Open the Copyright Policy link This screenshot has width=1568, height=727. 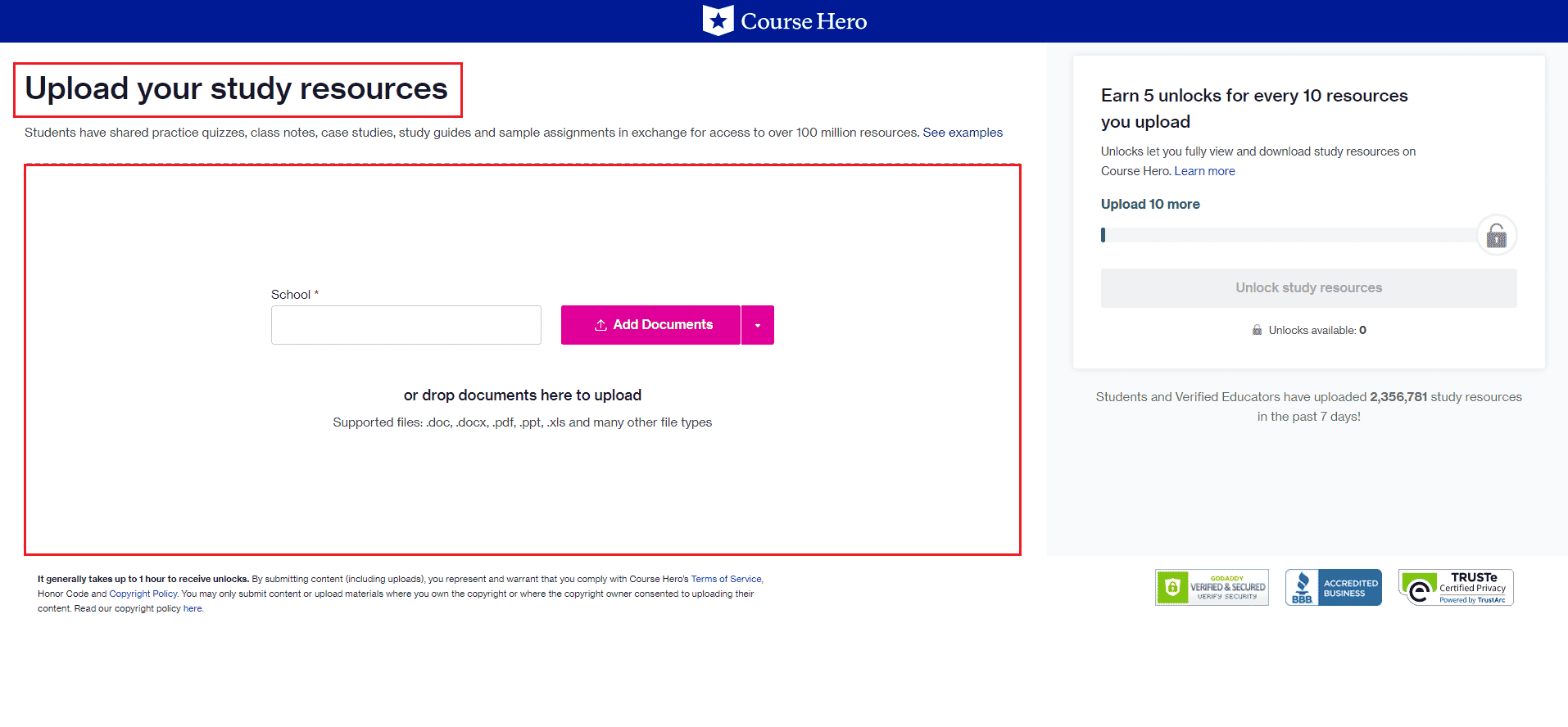(x=143, y=594)
